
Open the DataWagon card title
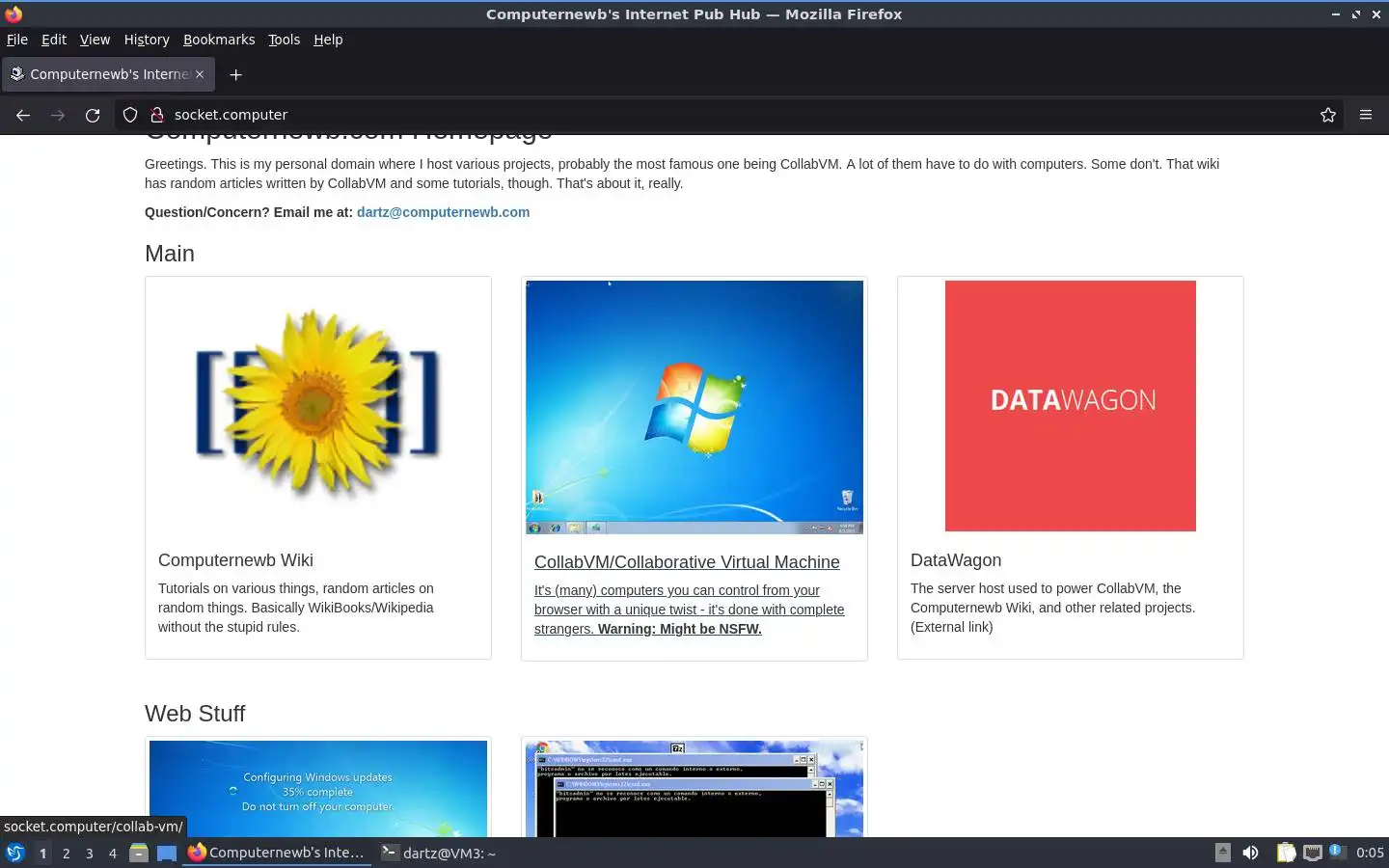956,560
